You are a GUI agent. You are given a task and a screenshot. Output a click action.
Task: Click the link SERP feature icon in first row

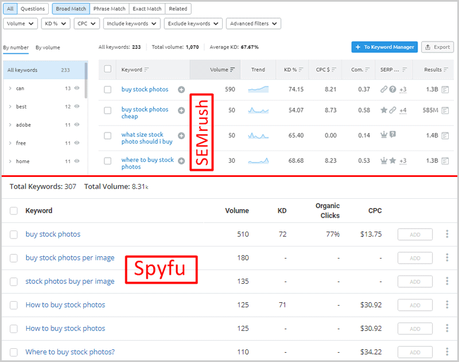[384, 89]
